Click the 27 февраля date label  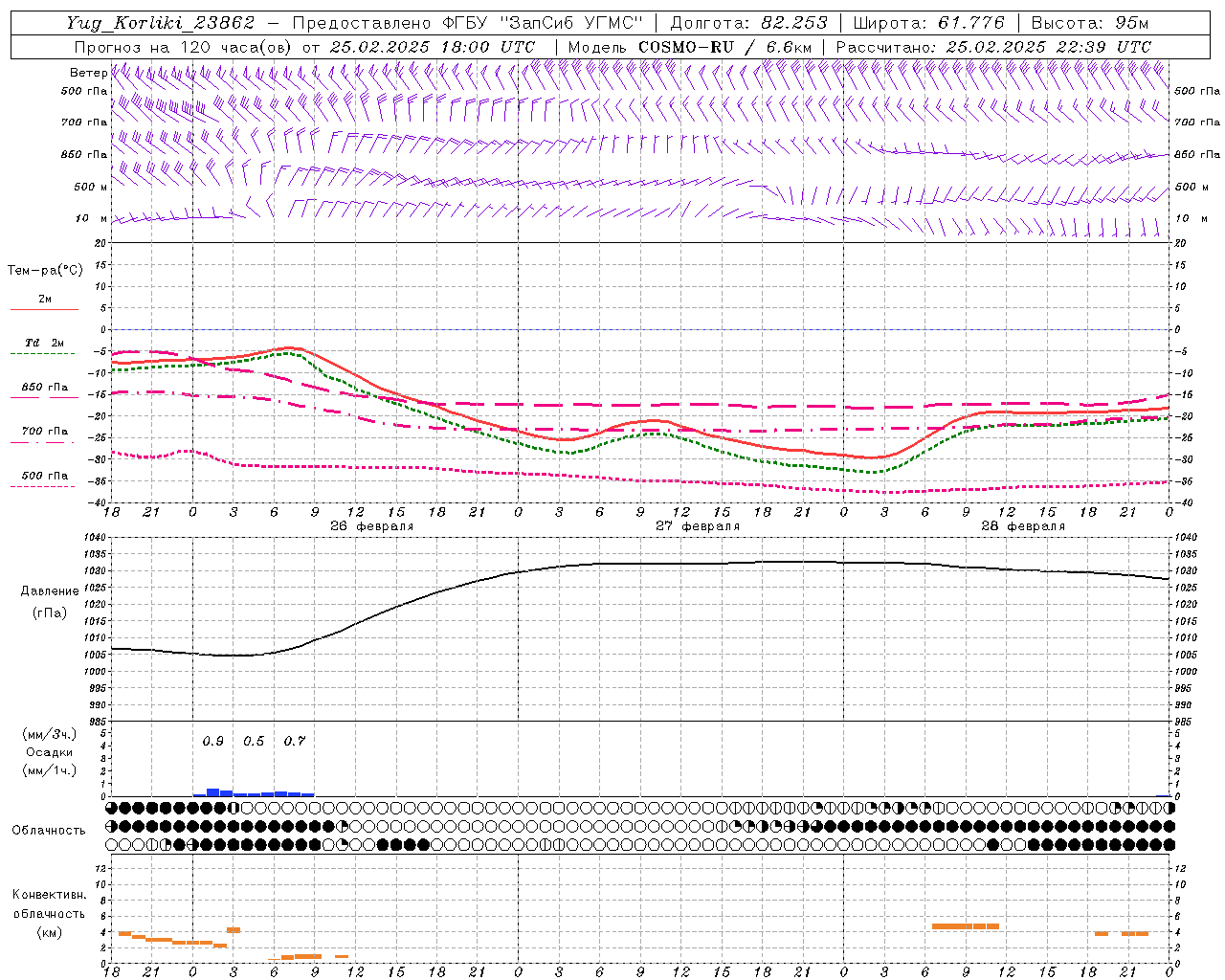(698, 526)
